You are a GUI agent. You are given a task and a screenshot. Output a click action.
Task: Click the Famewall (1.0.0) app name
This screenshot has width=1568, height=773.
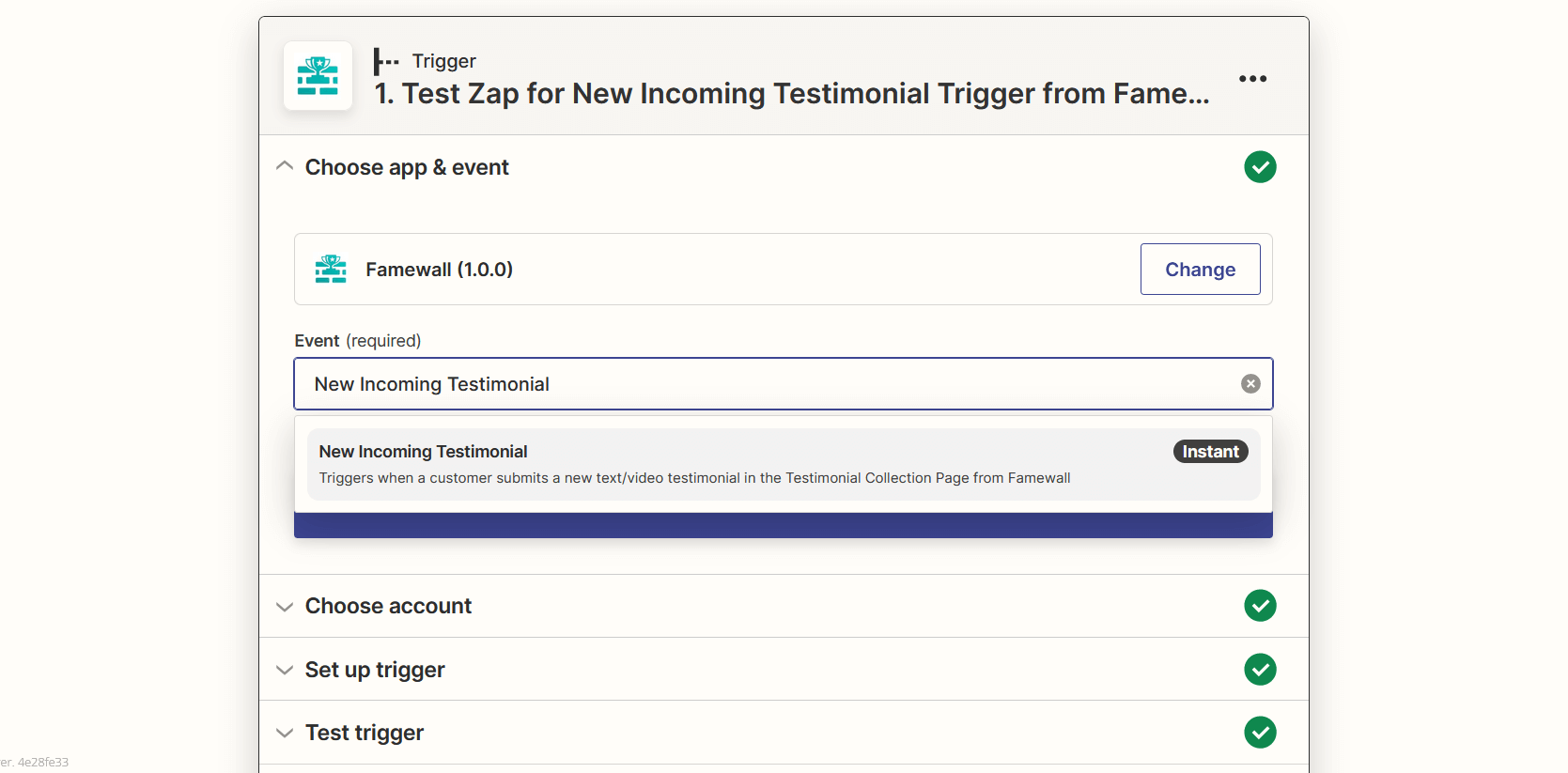tap(439, 270)
